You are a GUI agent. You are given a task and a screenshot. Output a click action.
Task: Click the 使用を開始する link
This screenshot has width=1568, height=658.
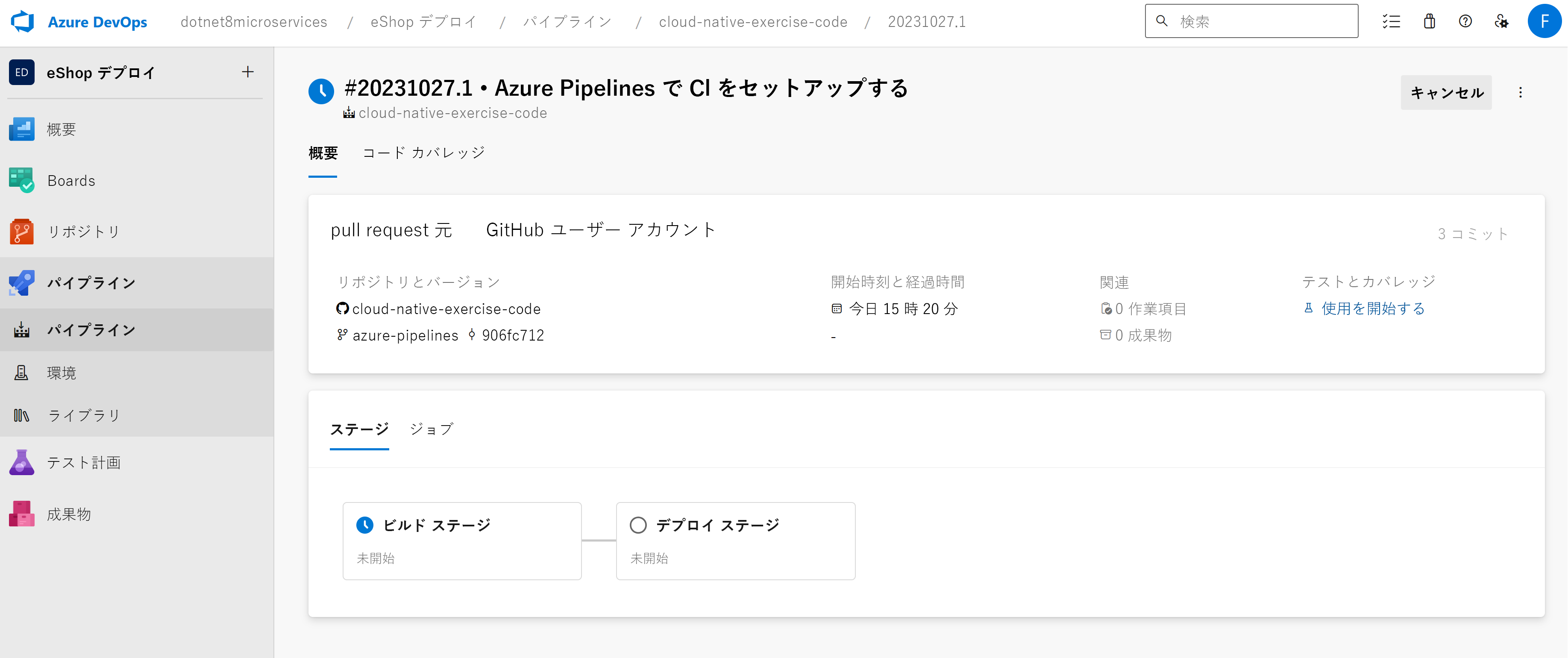[x=1373, y=309]
